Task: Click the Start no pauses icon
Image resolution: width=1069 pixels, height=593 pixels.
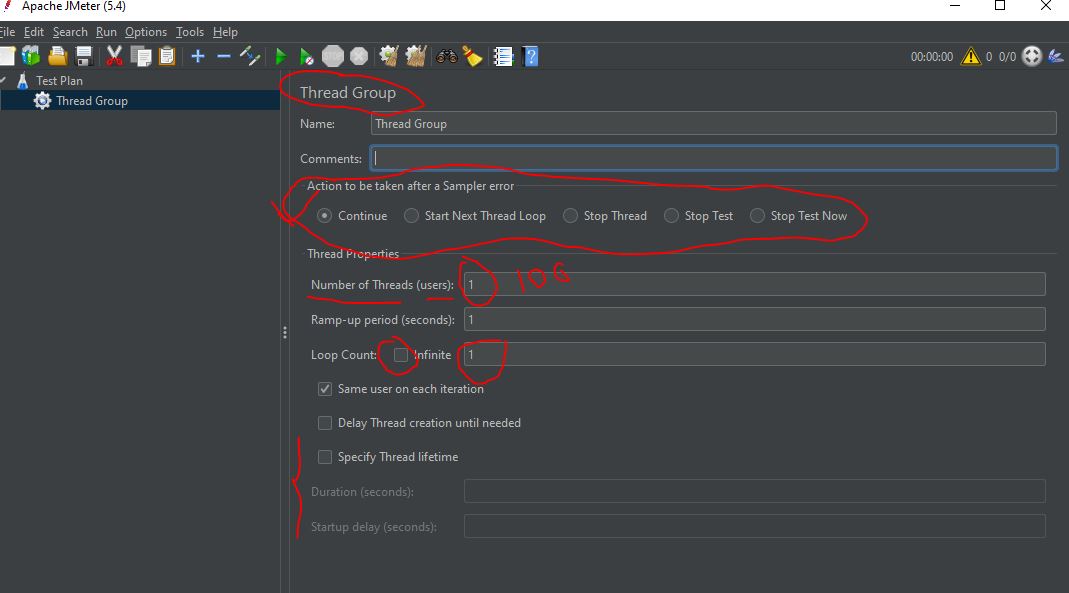Action: [x=307, y=57]
